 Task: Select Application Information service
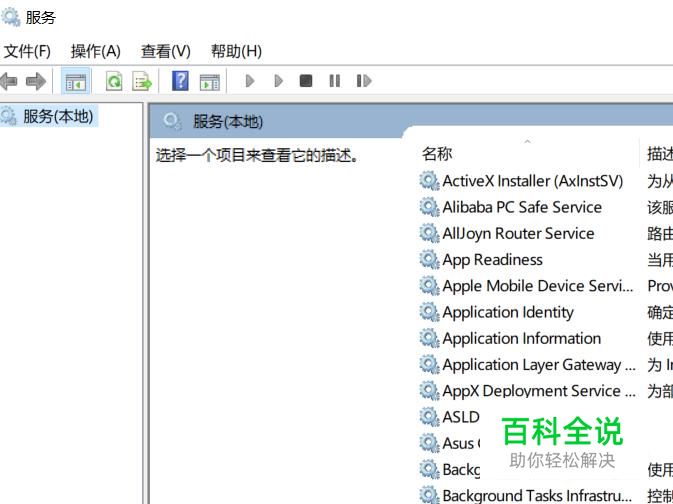coord(521,338)
